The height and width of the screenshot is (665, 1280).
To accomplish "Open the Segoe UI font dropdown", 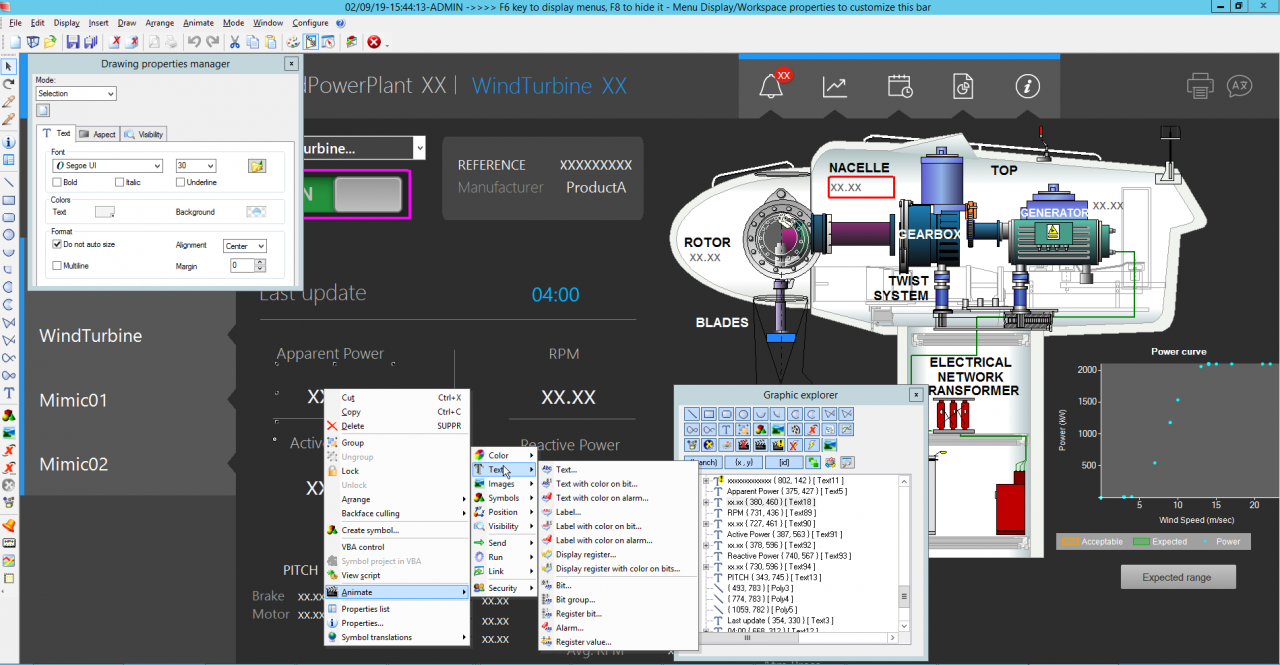I will click(156, 166).
